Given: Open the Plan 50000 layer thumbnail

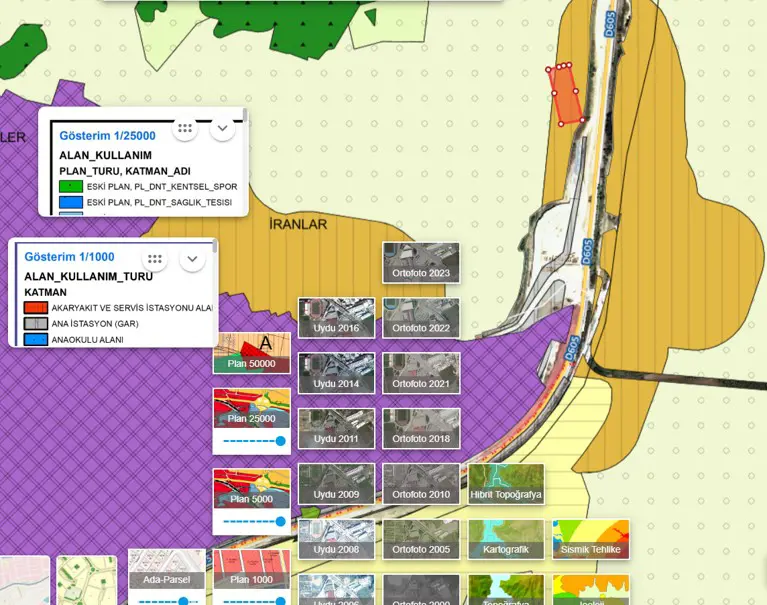Looking at the screenshot, I should 252,353.
